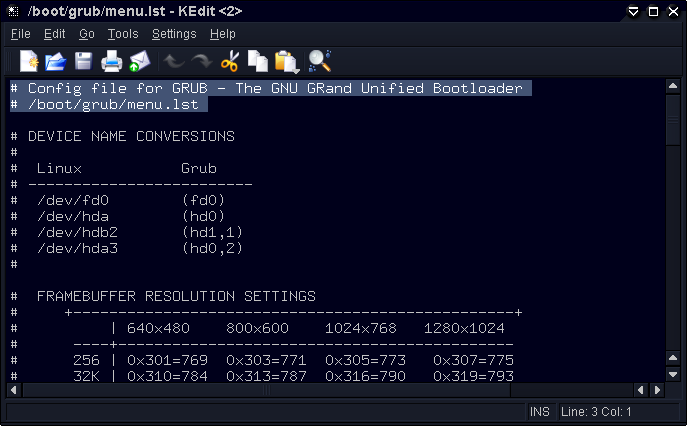Screen dimensions: 687x426
Task: Click the horizontal scrollbar left arrow
Action: coord(14,390)
